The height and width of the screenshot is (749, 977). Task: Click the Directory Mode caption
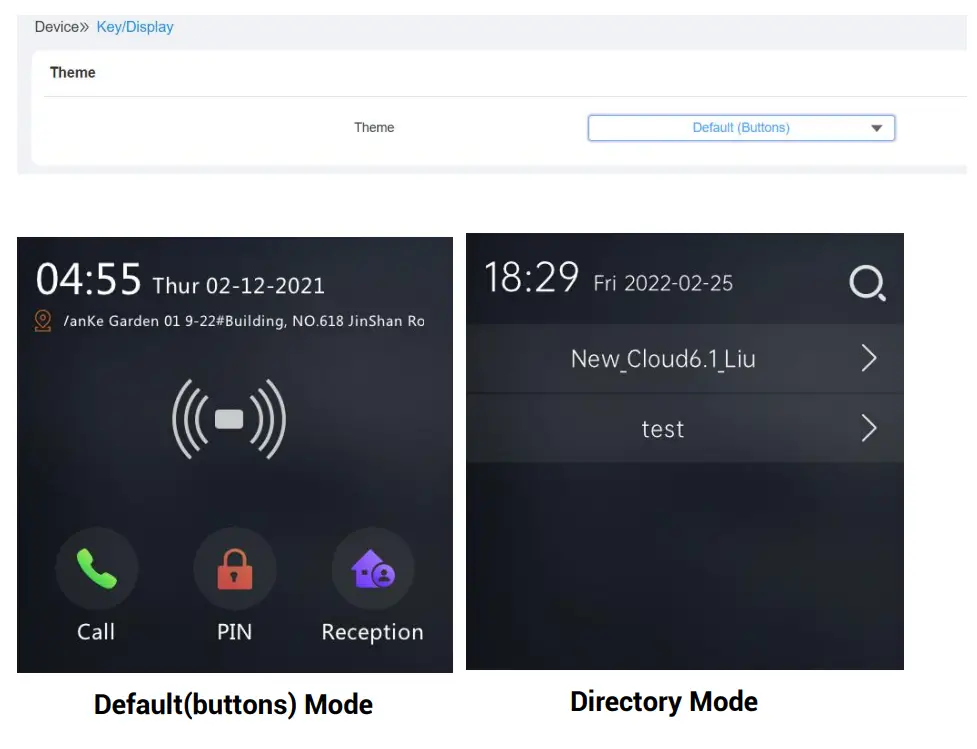point(664,702)
